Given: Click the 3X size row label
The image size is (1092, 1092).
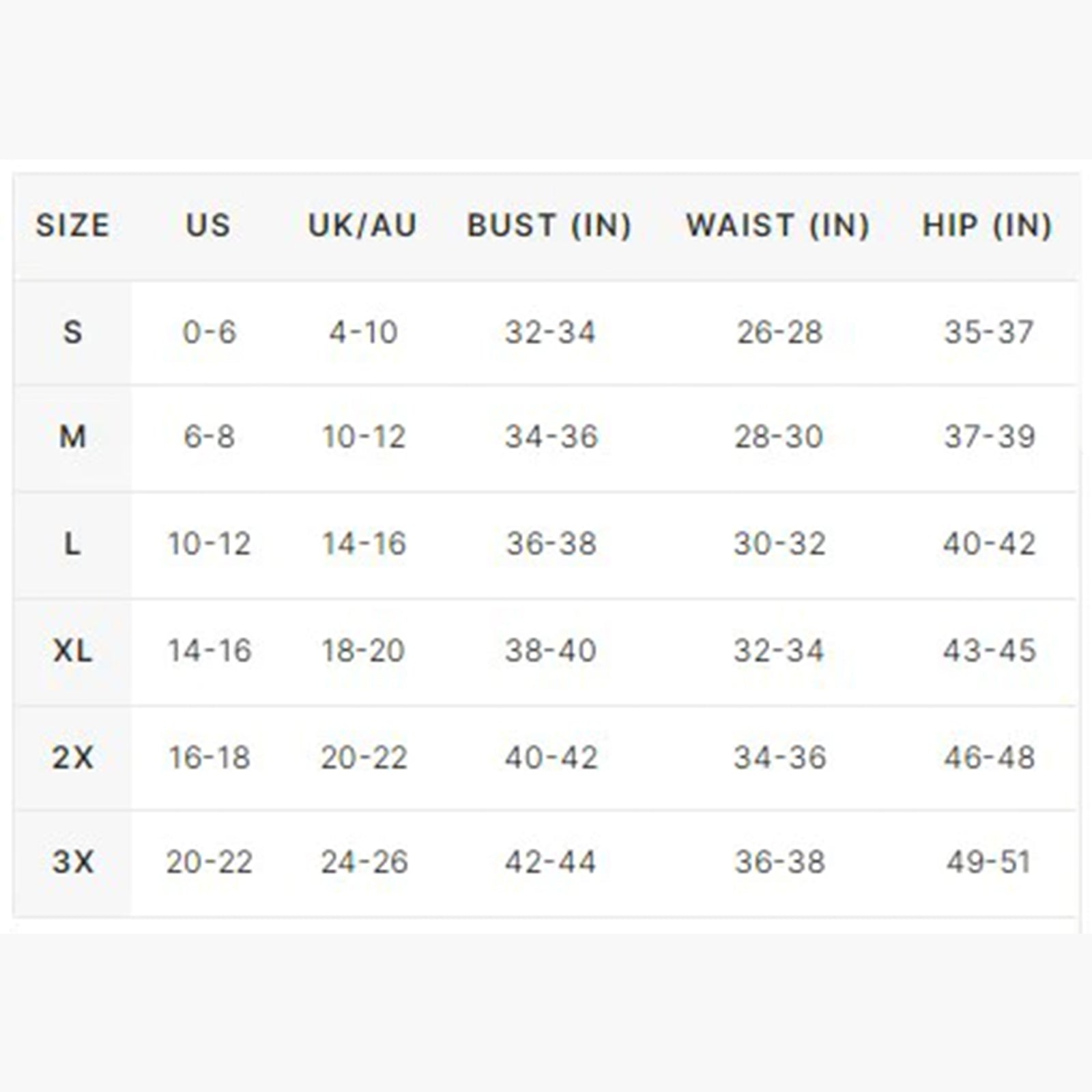Looking at the screenshot, I should (x=72, y=861).
